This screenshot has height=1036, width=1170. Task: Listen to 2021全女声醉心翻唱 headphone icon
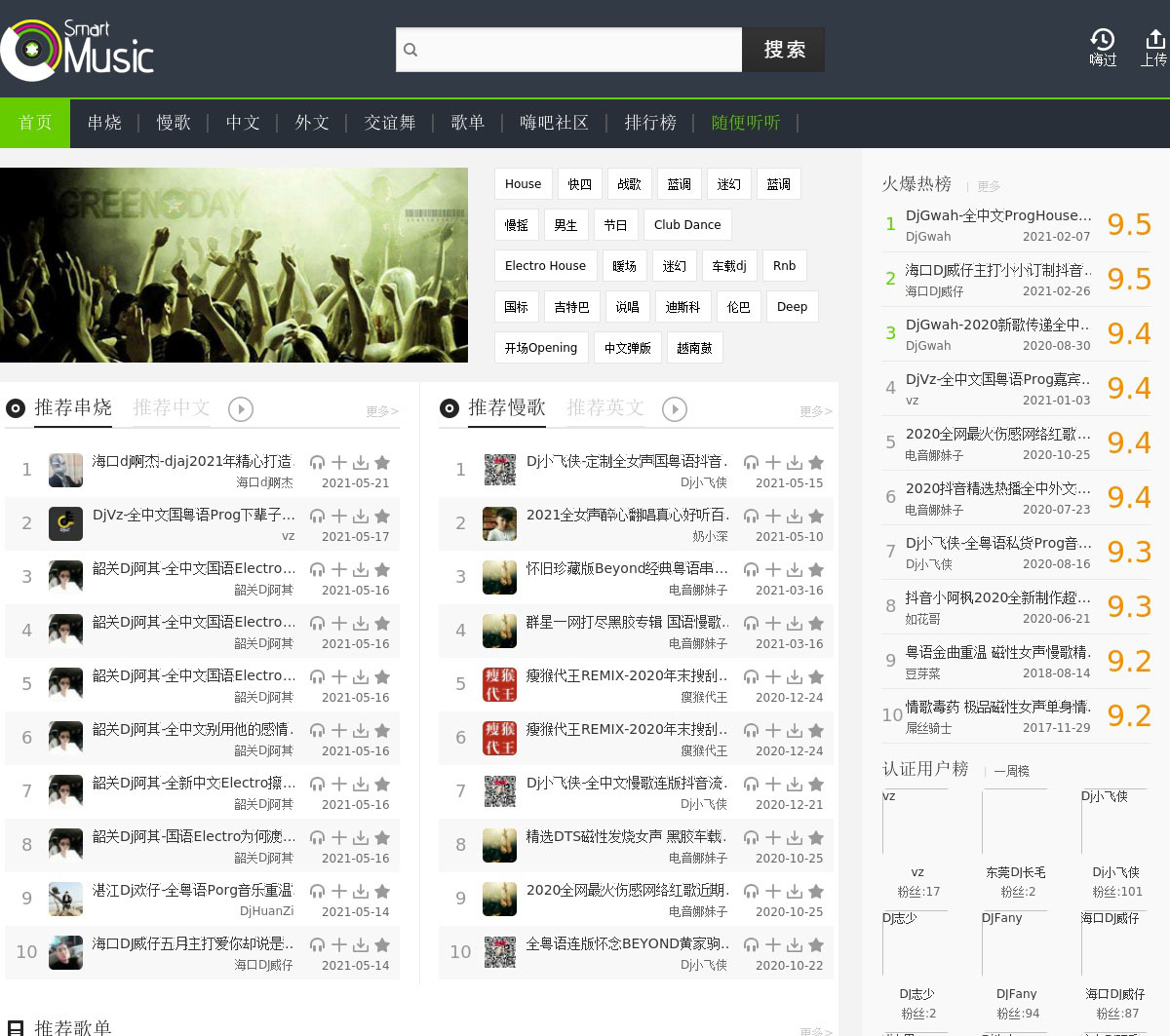pos(751,516)
